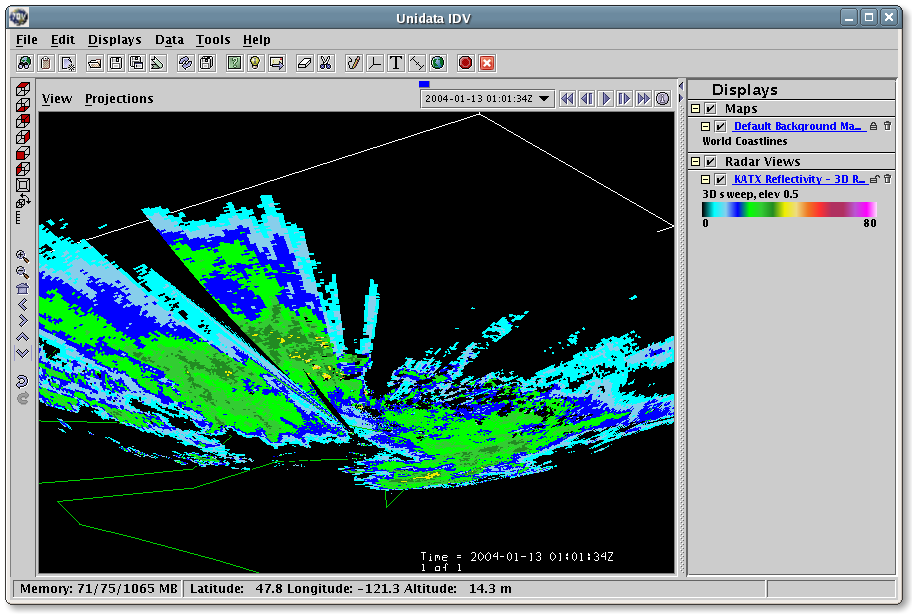Viewport: 912px width, 614px height.
Task: Click the light bulb icon in the toolbar
Action: 255,63
